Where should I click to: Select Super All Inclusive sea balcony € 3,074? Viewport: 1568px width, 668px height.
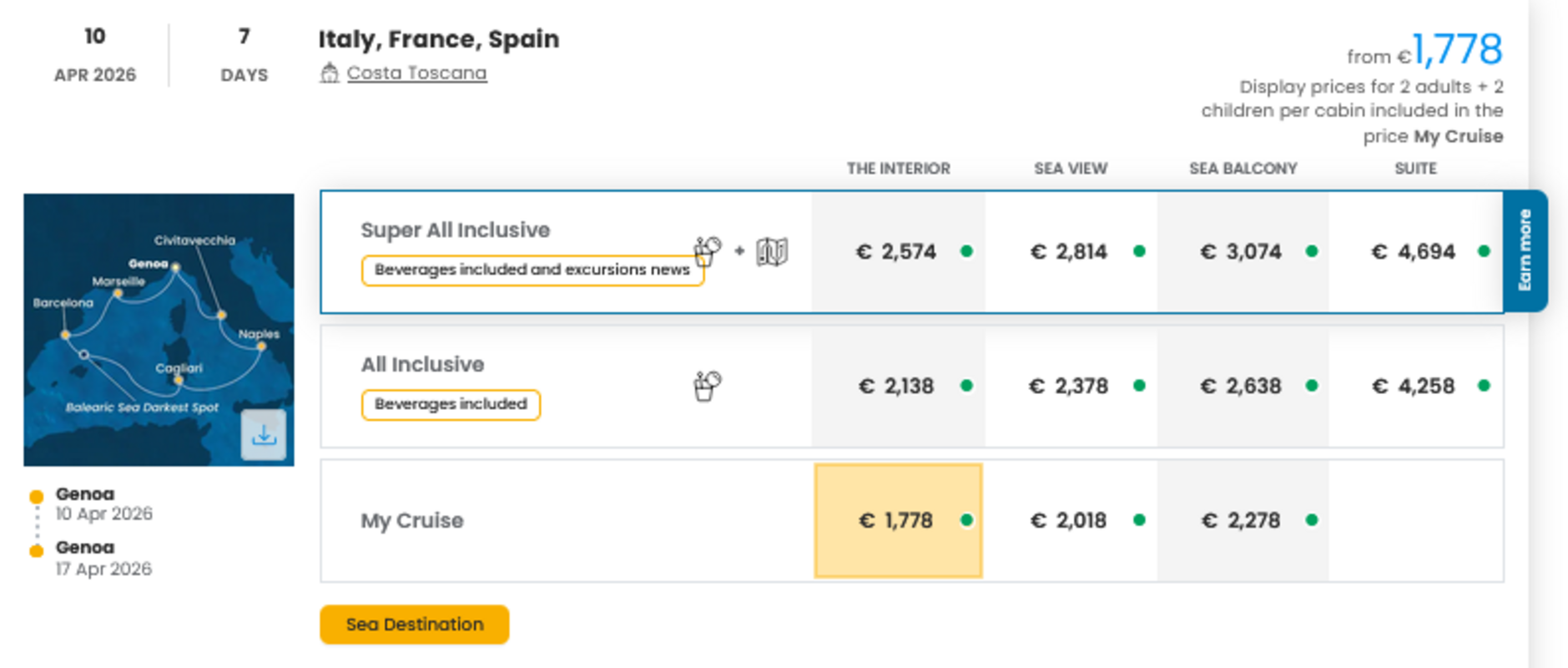1240,252
